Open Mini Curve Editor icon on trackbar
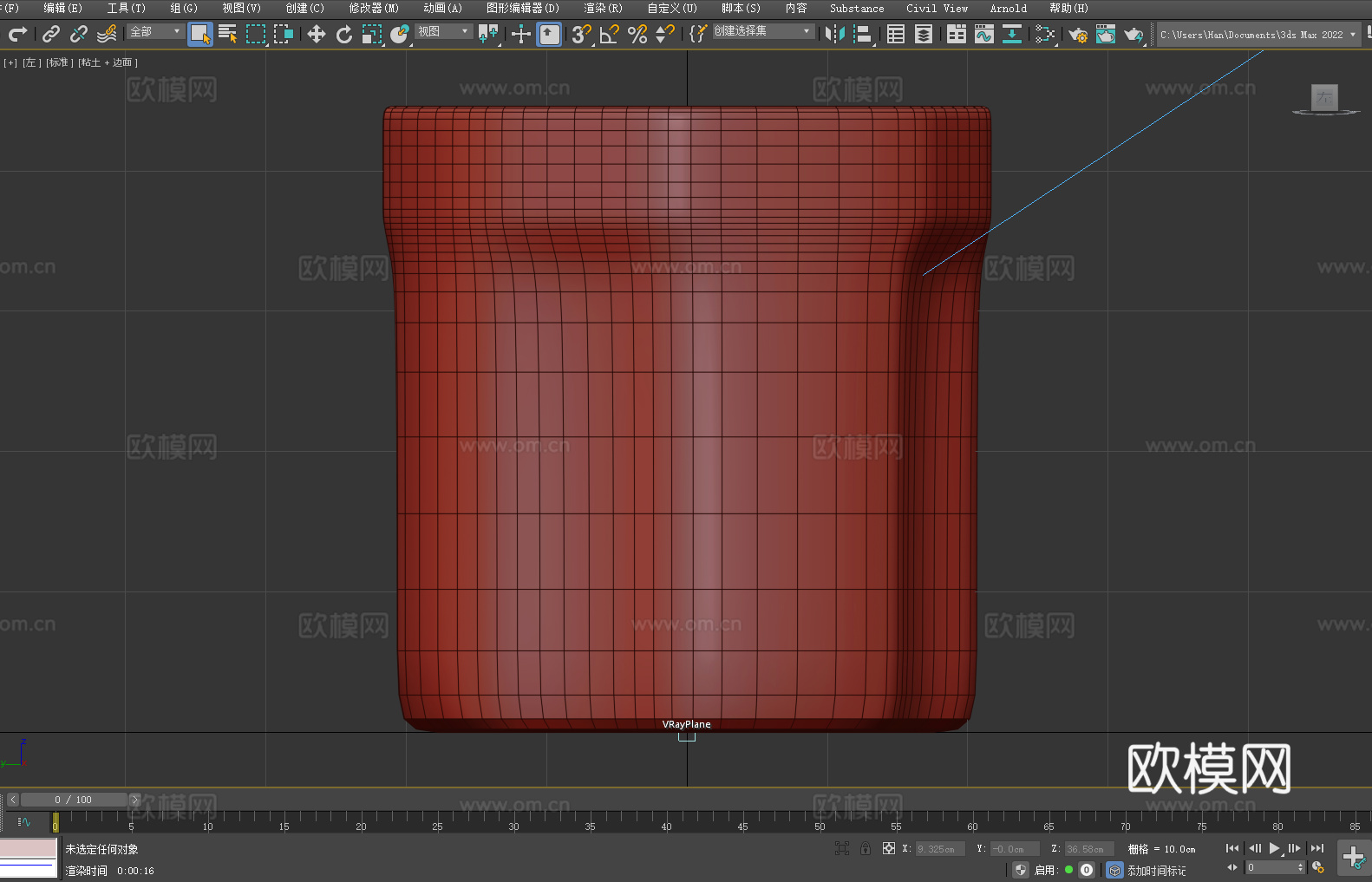Image resolution: width=1372 pixels, height=882 pixels. click(x=24, y=821)
